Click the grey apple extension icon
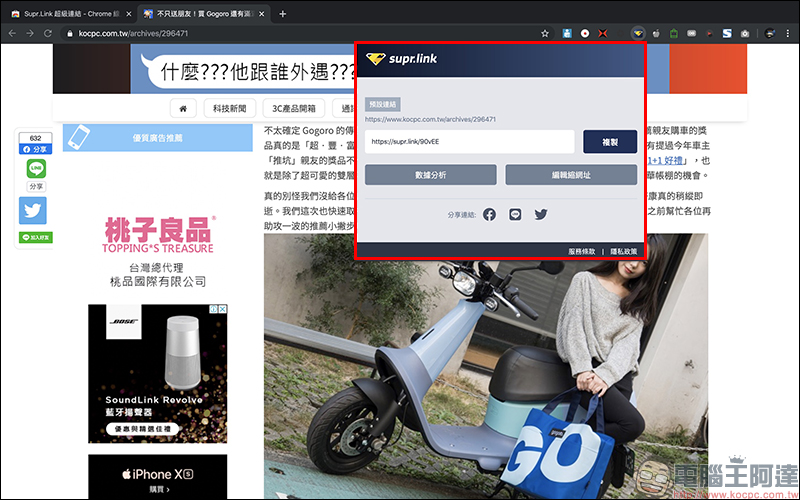Screen dimensions: 800x500 656,34
